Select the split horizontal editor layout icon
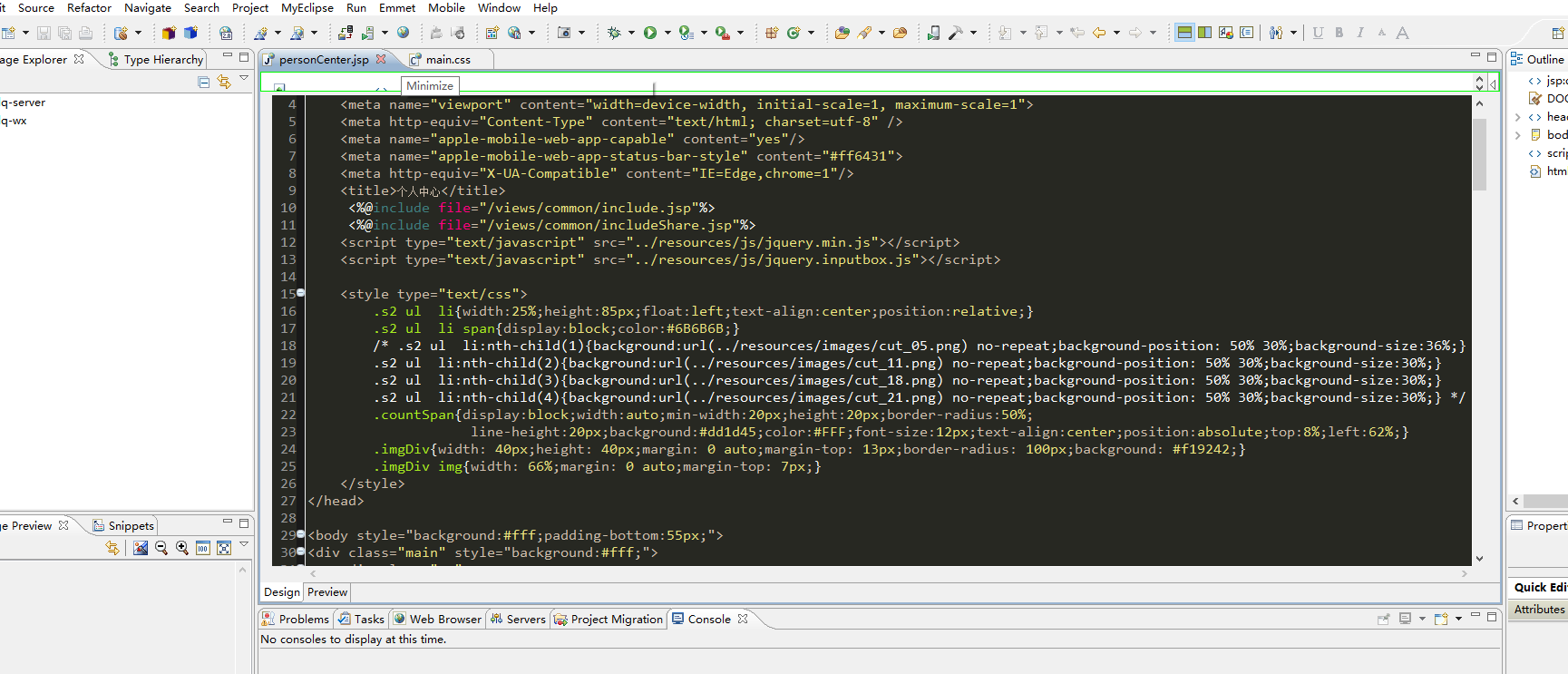 (1184, 33)
